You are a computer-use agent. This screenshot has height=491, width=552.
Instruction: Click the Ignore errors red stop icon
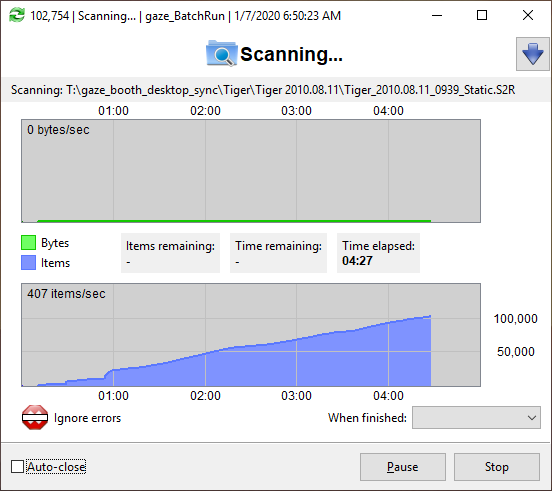35,417
